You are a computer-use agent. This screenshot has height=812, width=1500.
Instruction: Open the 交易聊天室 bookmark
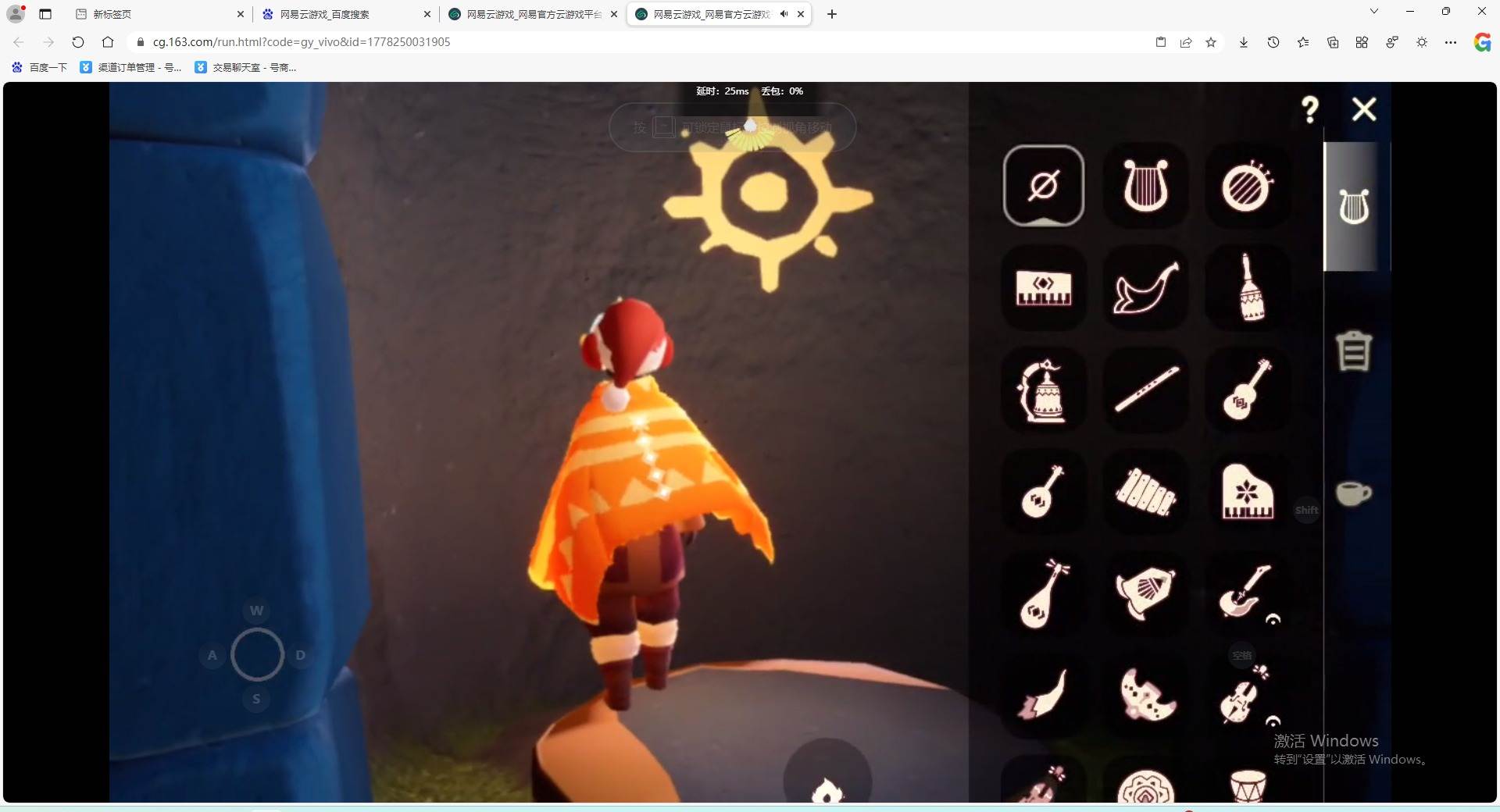point(246,68)
